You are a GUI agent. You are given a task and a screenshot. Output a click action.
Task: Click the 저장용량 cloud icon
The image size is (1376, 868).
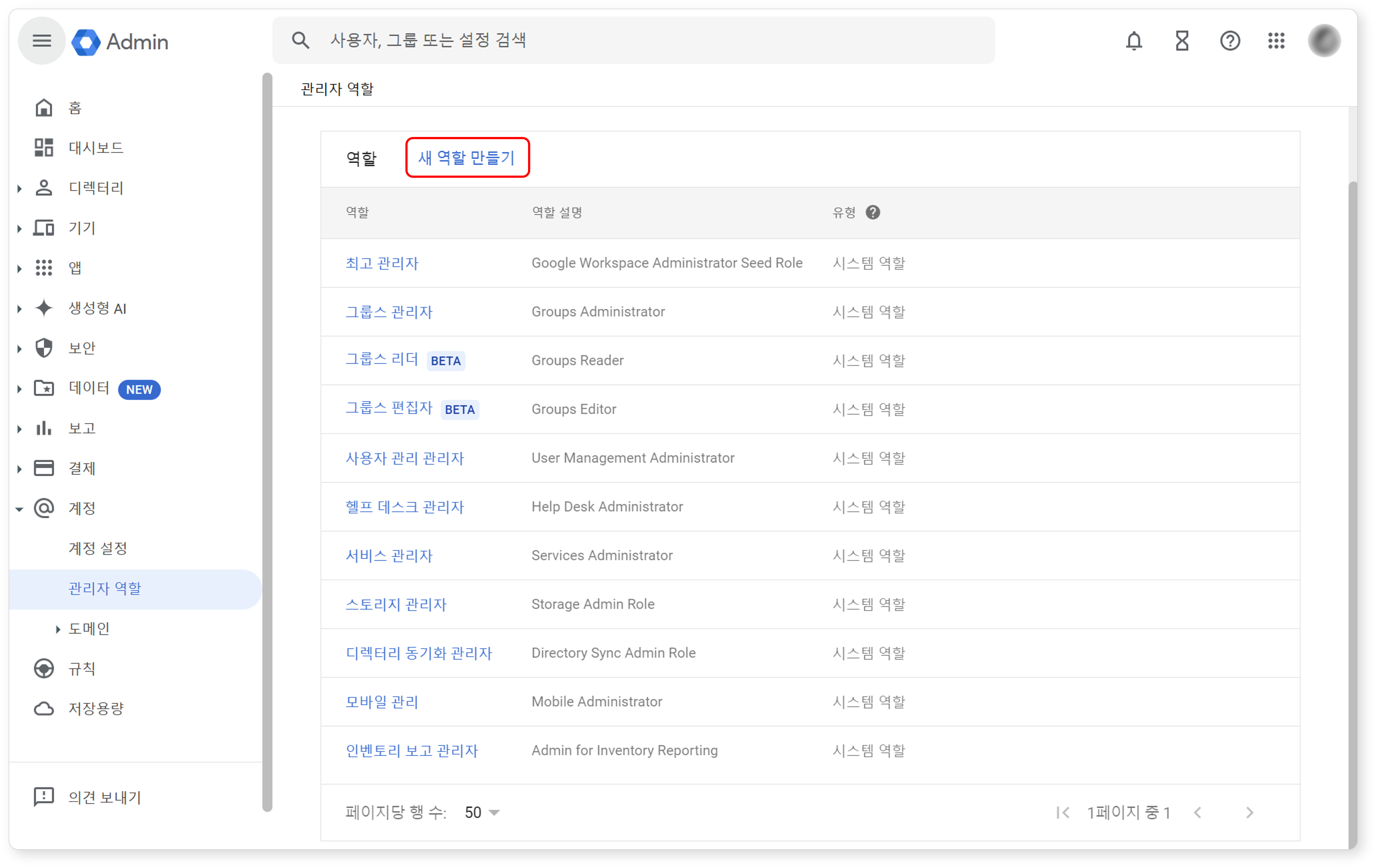pyautogui.click(x=44, y=709)
